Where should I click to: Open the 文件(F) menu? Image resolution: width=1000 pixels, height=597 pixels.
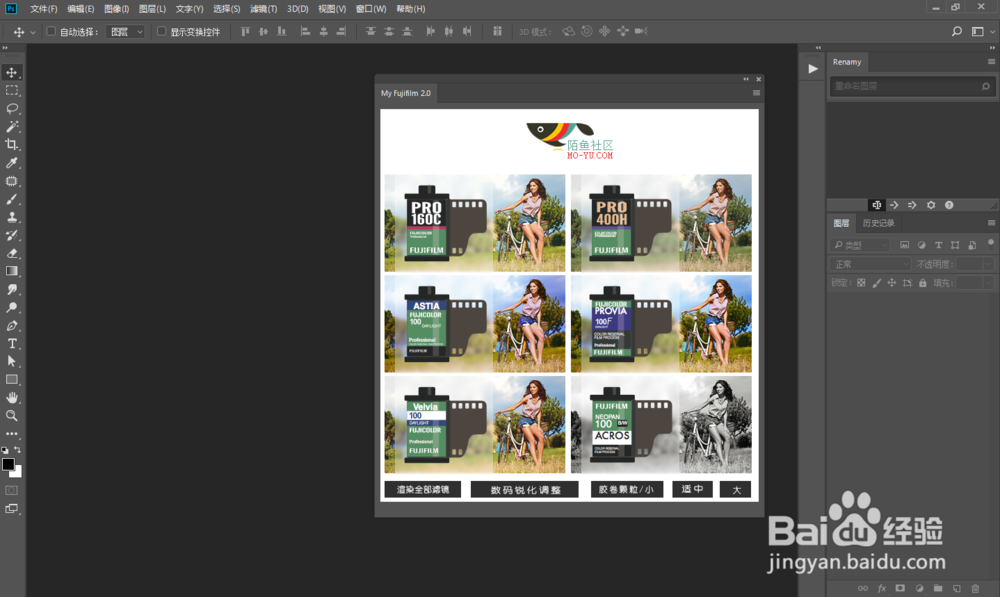click(x=43, y=9)
